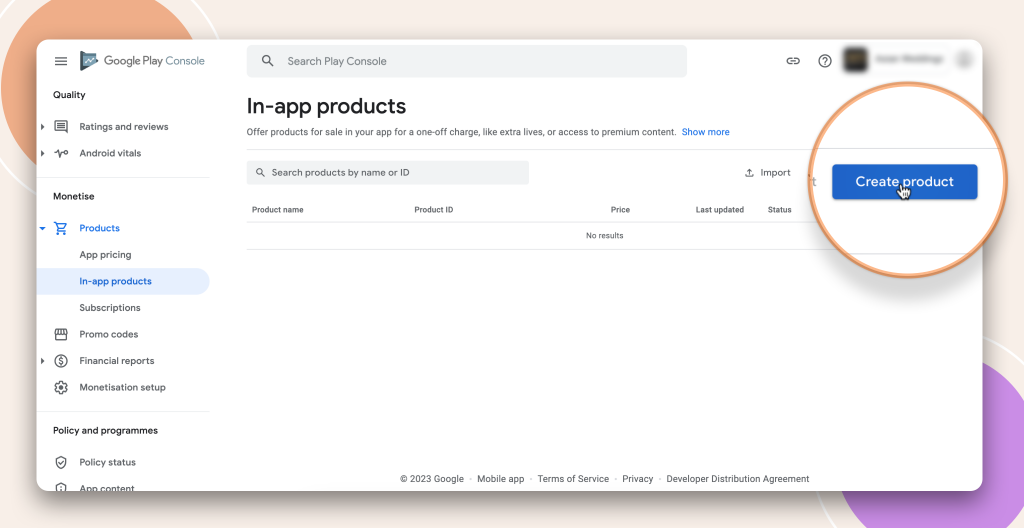Screen dimensions: 1024x528
Task: Open the blurred app thumbnail in header
Action: click(855, 59)
